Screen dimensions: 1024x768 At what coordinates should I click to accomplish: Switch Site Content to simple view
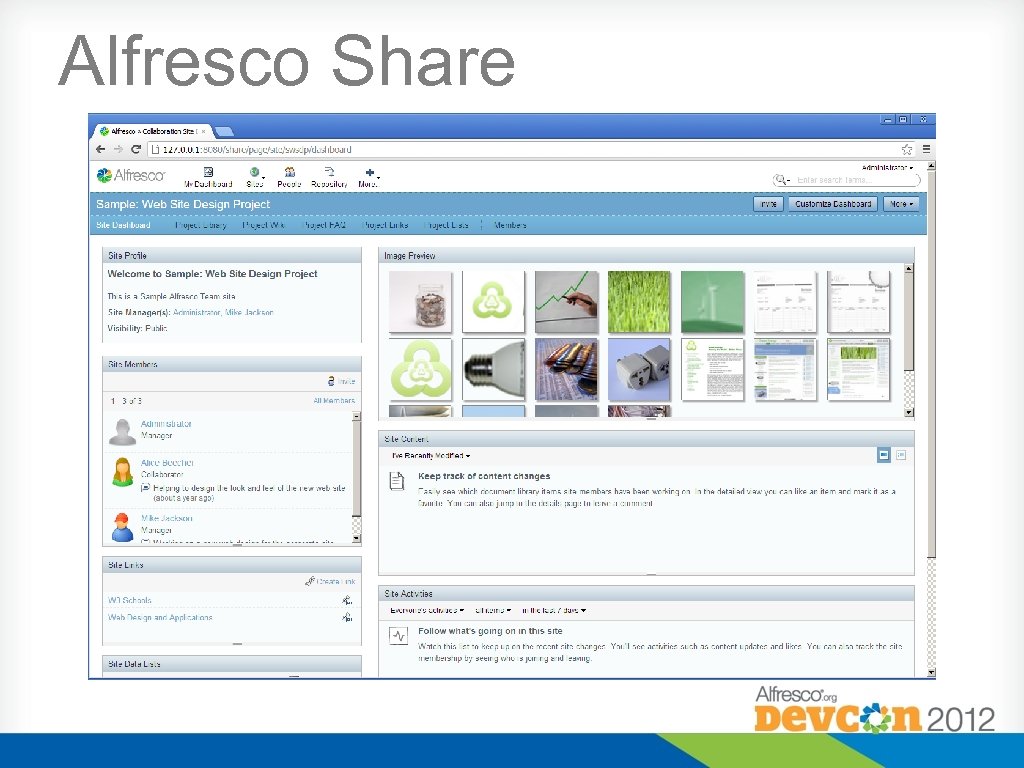pos(884,455)
